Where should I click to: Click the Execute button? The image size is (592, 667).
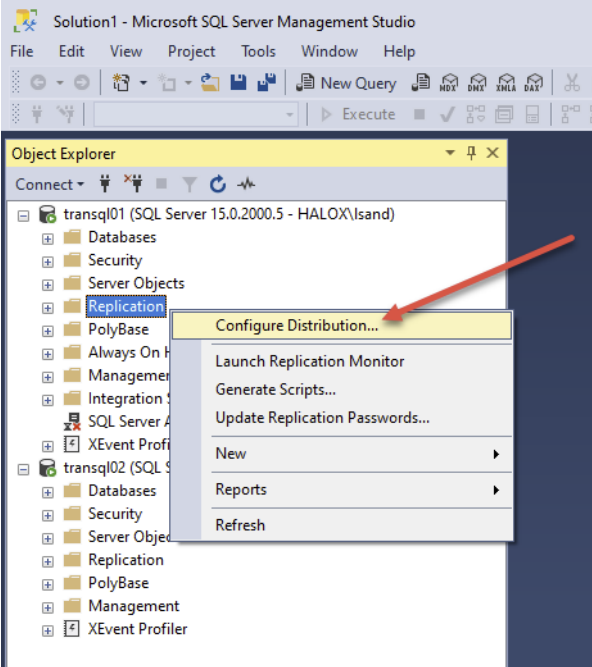358,114
